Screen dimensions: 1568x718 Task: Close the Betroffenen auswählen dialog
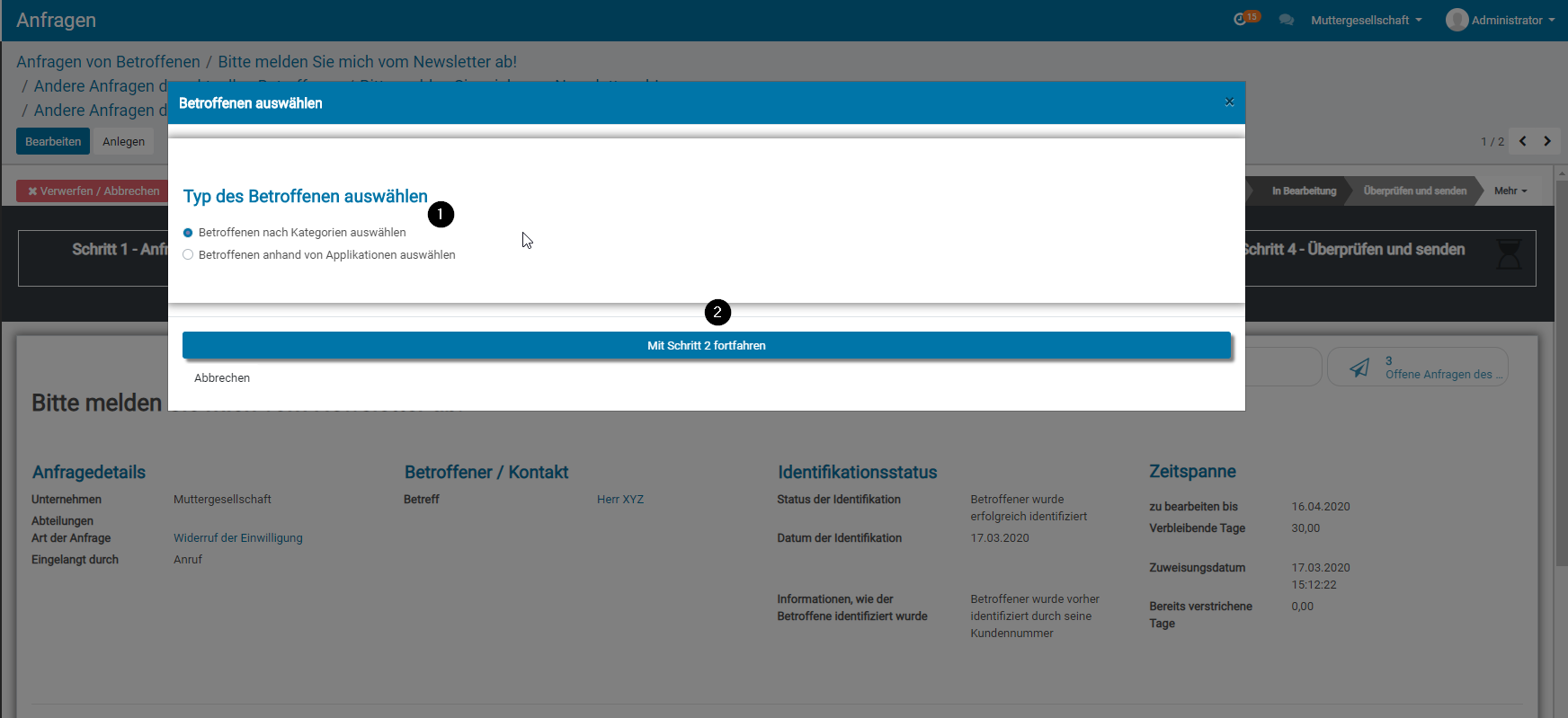(1229, 102)
